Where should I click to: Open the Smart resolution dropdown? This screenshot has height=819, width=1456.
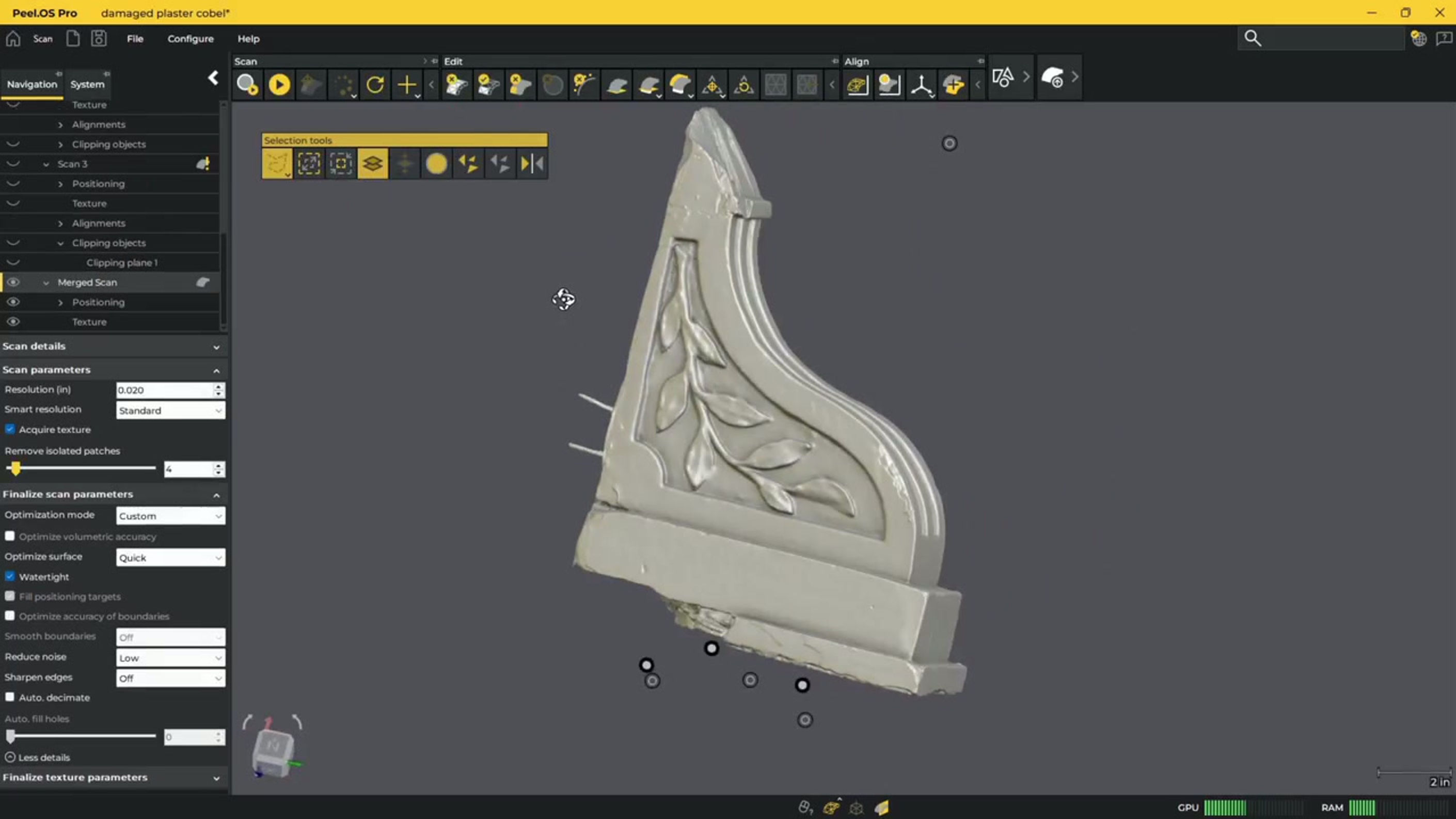tap(169, 411)
